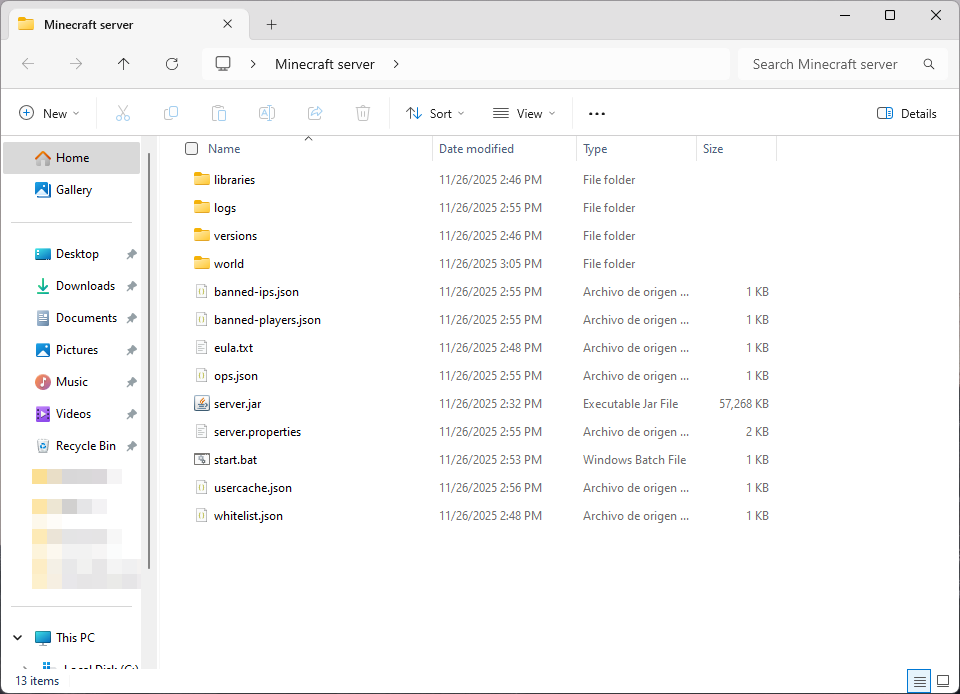Select the Rename icon in the toolbar
960x694 pixels.
click(266, 113)
